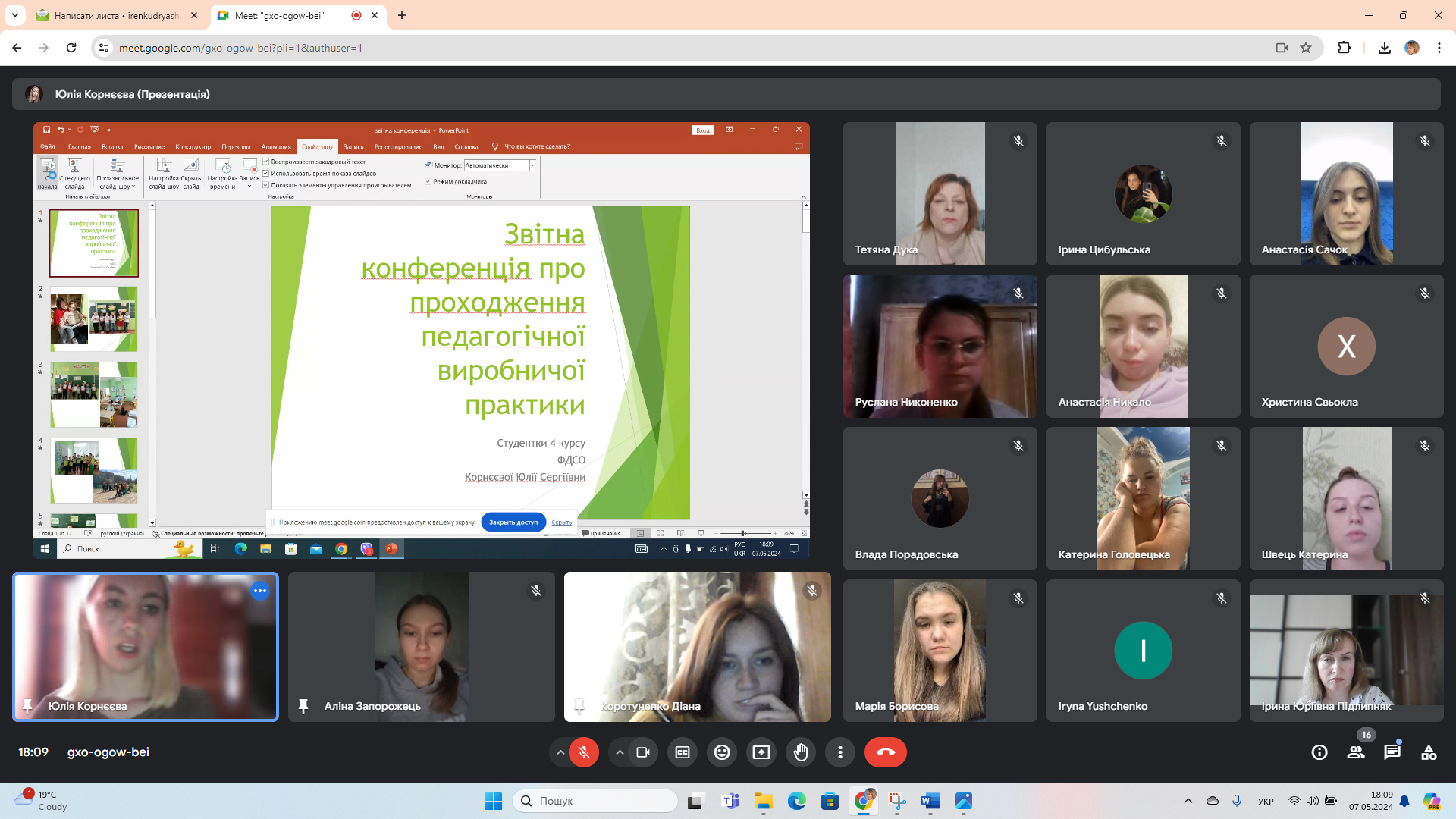Open options on Юлія Корнєєва tile
Viewport: 1456px width, 819px height.
coord(260,591)
